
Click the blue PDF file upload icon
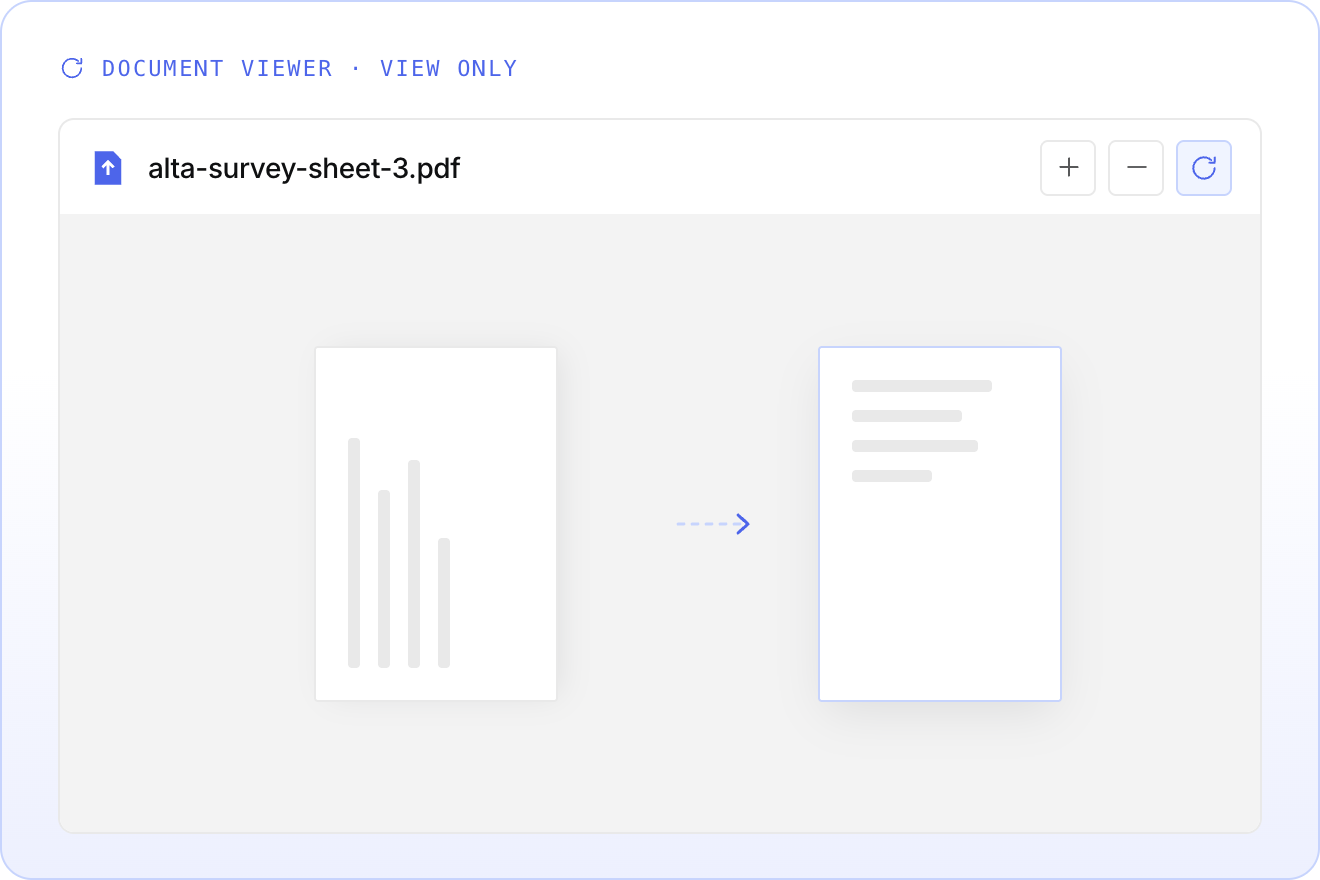click(108, 168)
